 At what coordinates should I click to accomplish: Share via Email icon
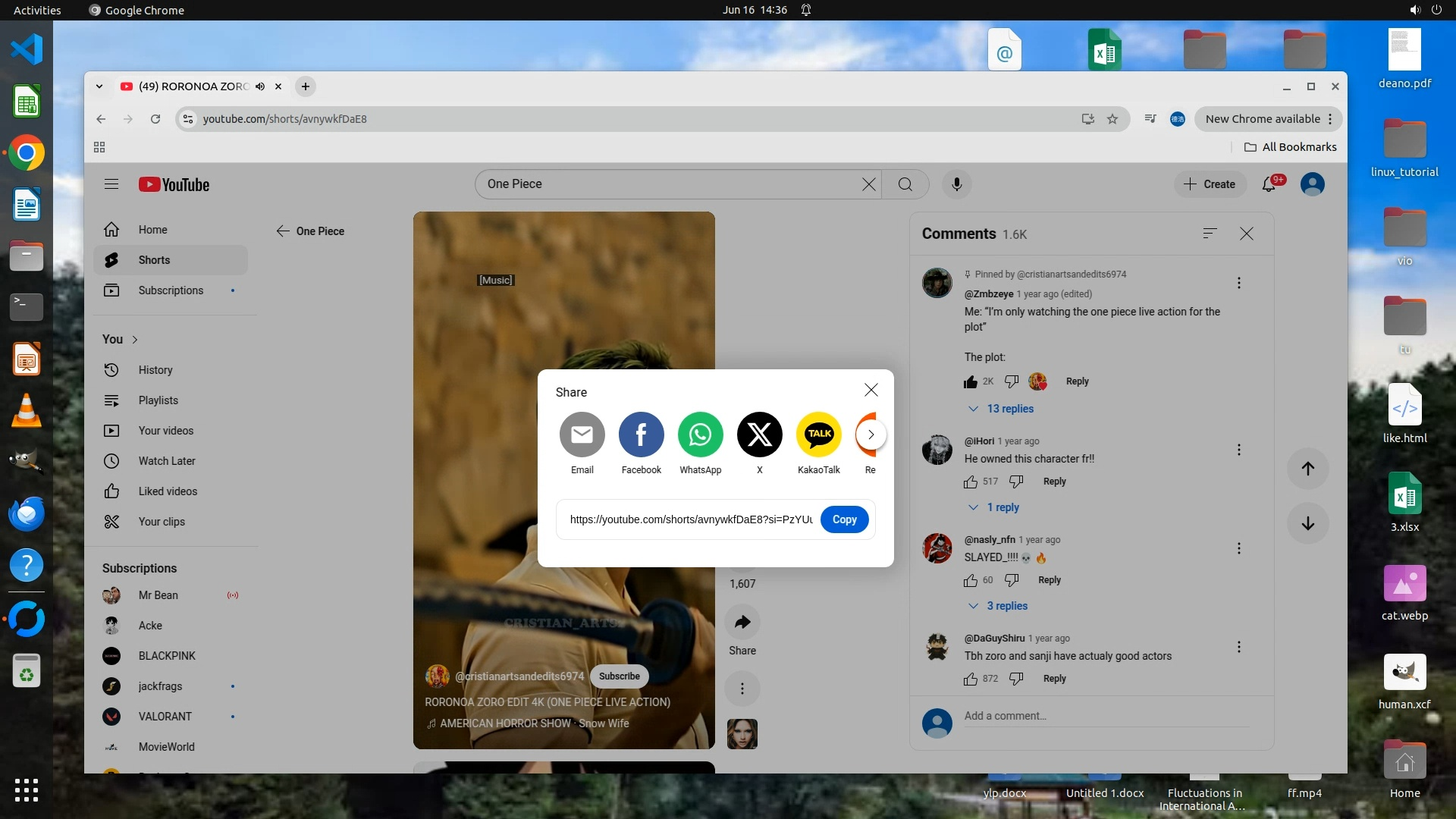tap(582, 435)
